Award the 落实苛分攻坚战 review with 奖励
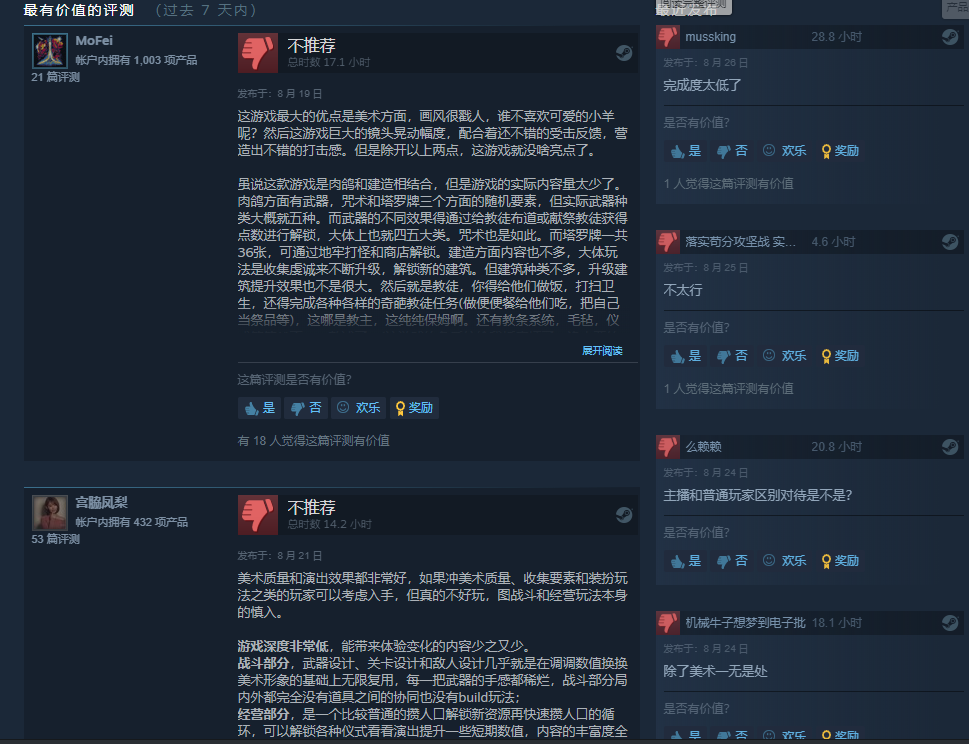This screenshot has width=969, height=744. tap(840, 356)
